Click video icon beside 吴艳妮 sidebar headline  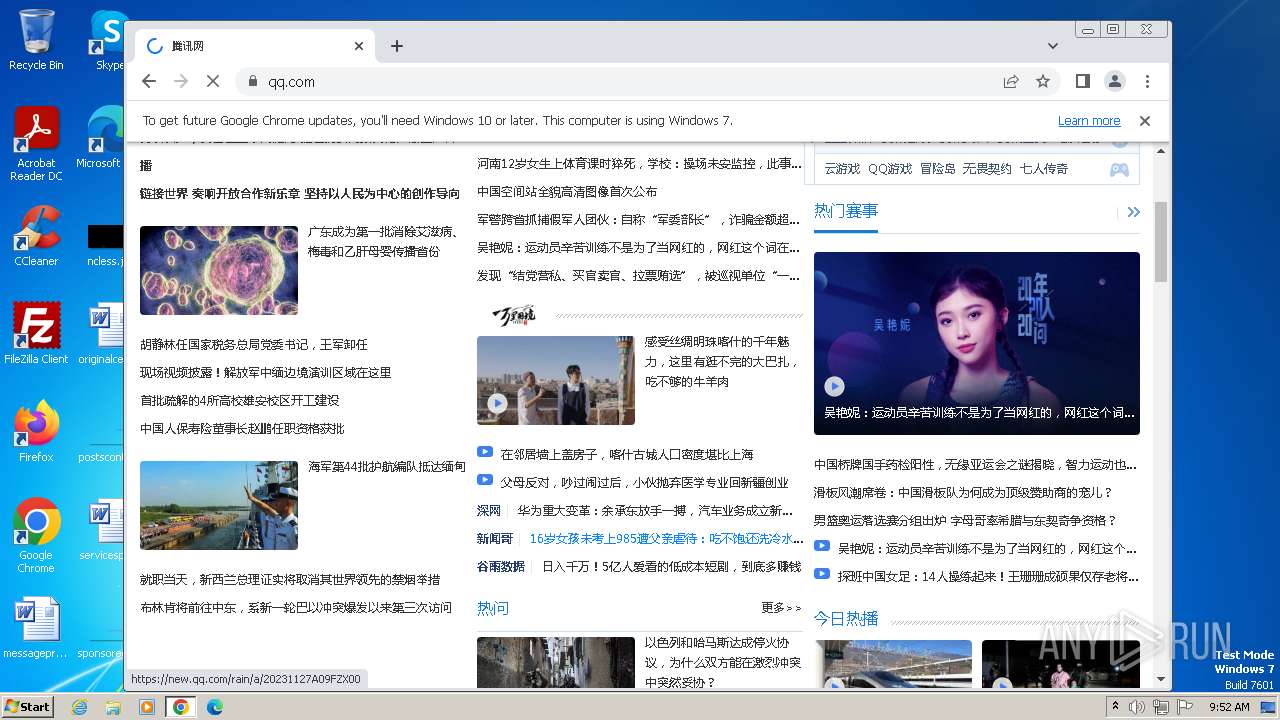tap(822, 546)
